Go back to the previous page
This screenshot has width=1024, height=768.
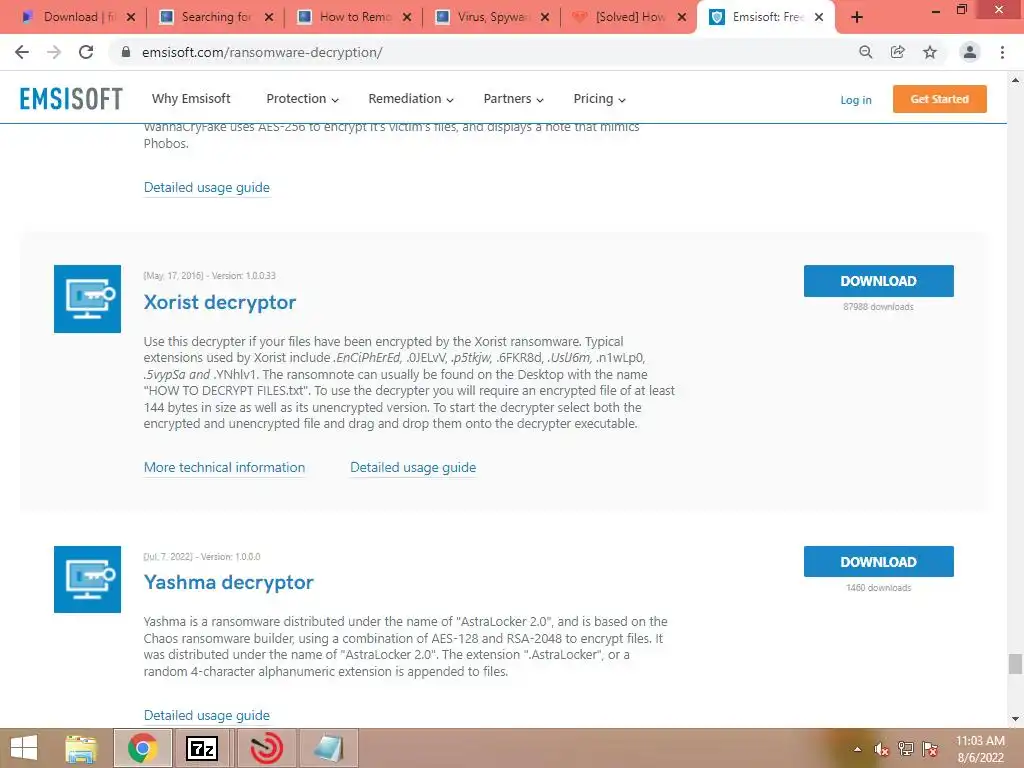(x=22, y=52)
